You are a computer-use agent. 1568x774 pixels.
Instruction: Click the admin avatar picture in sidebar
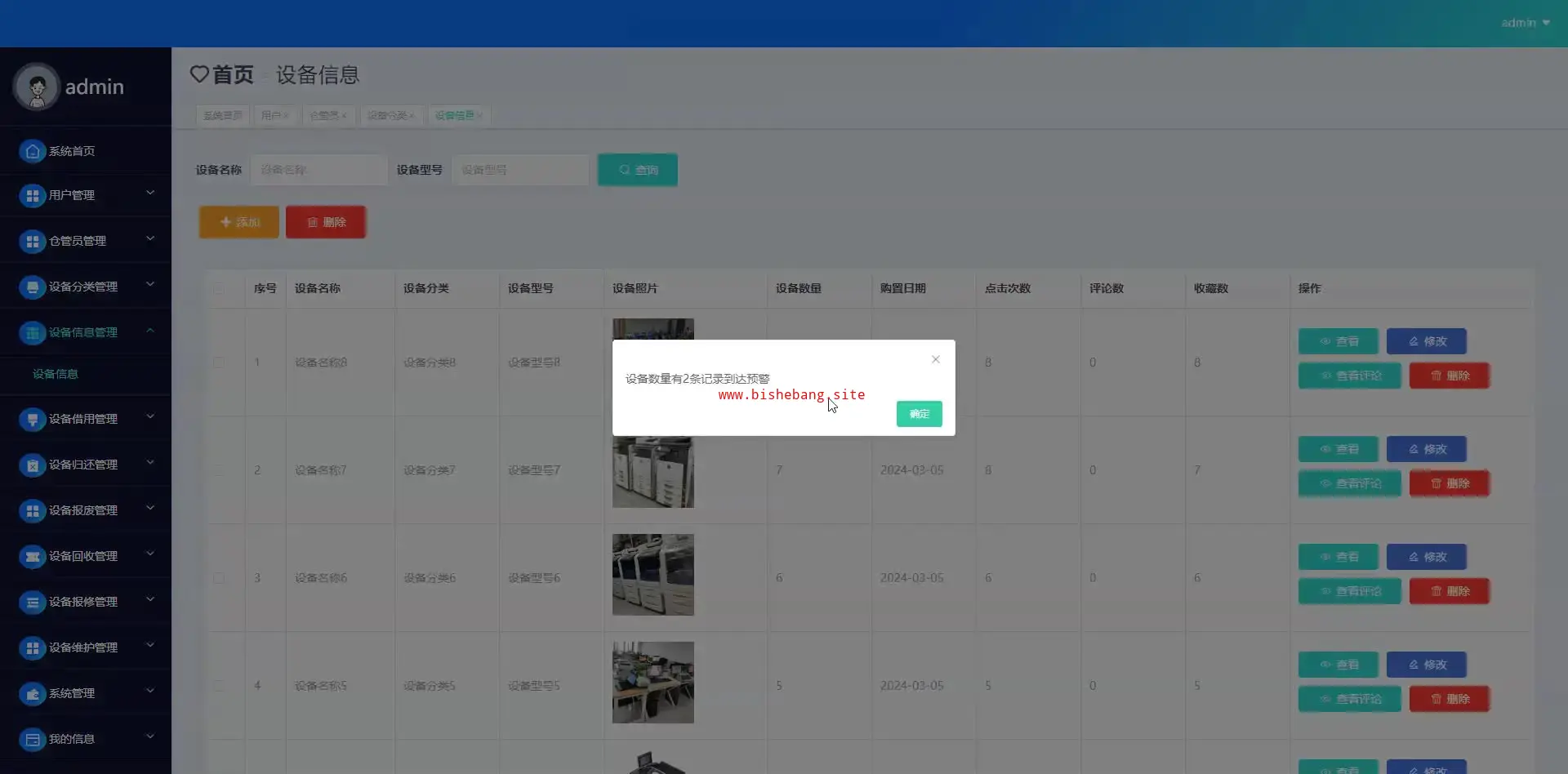click(x=37, y=87)
